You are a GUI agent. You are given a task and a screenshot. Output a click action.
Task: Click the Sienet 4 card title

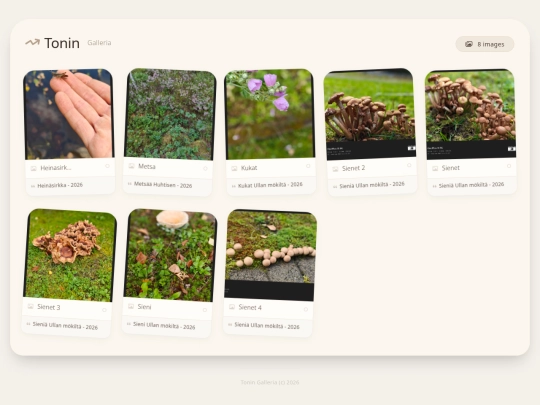coord(250,307)
